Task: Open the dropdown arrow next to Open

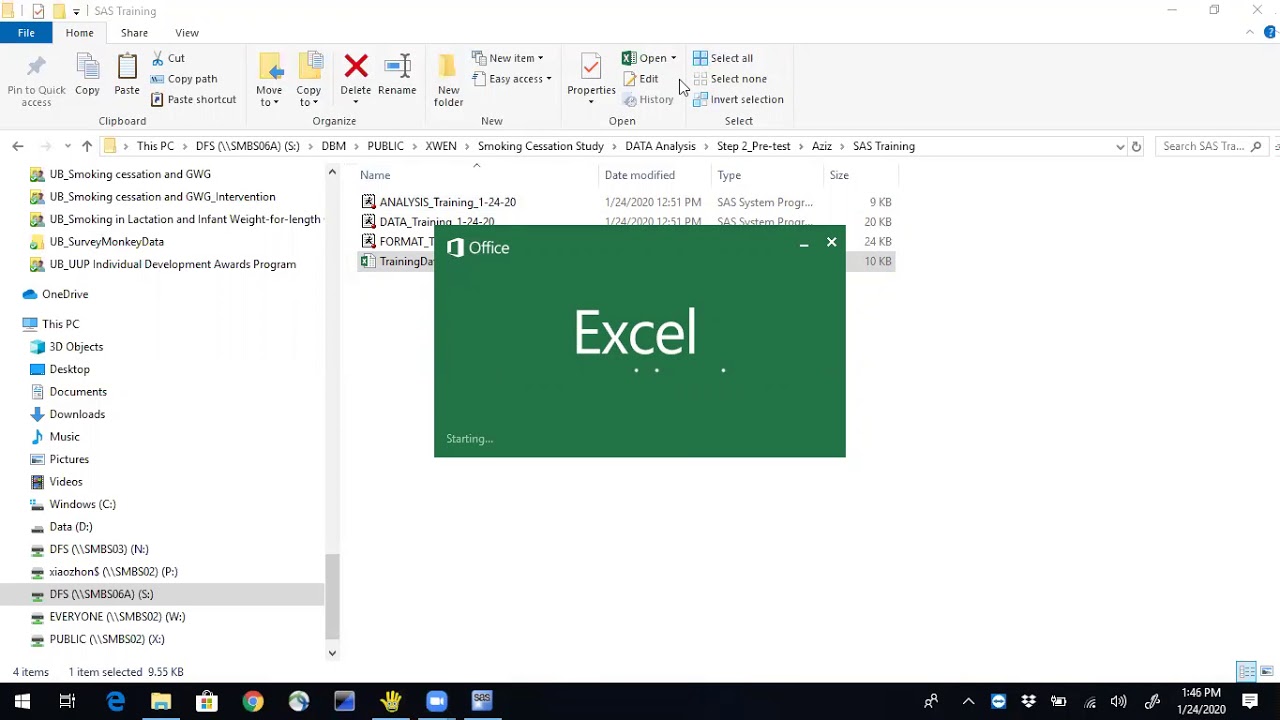Action: point(673,58)
